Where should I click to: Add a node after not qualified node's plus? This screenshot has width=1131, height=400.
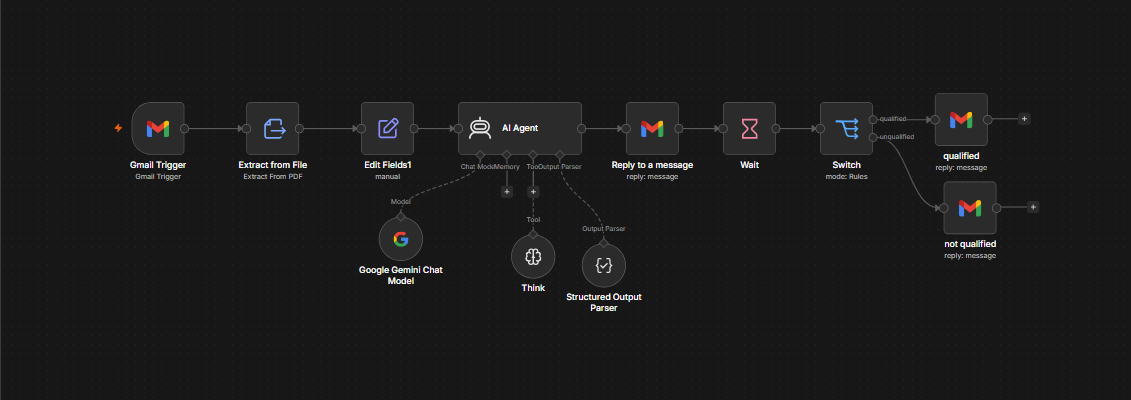[x=1033, y=208]
